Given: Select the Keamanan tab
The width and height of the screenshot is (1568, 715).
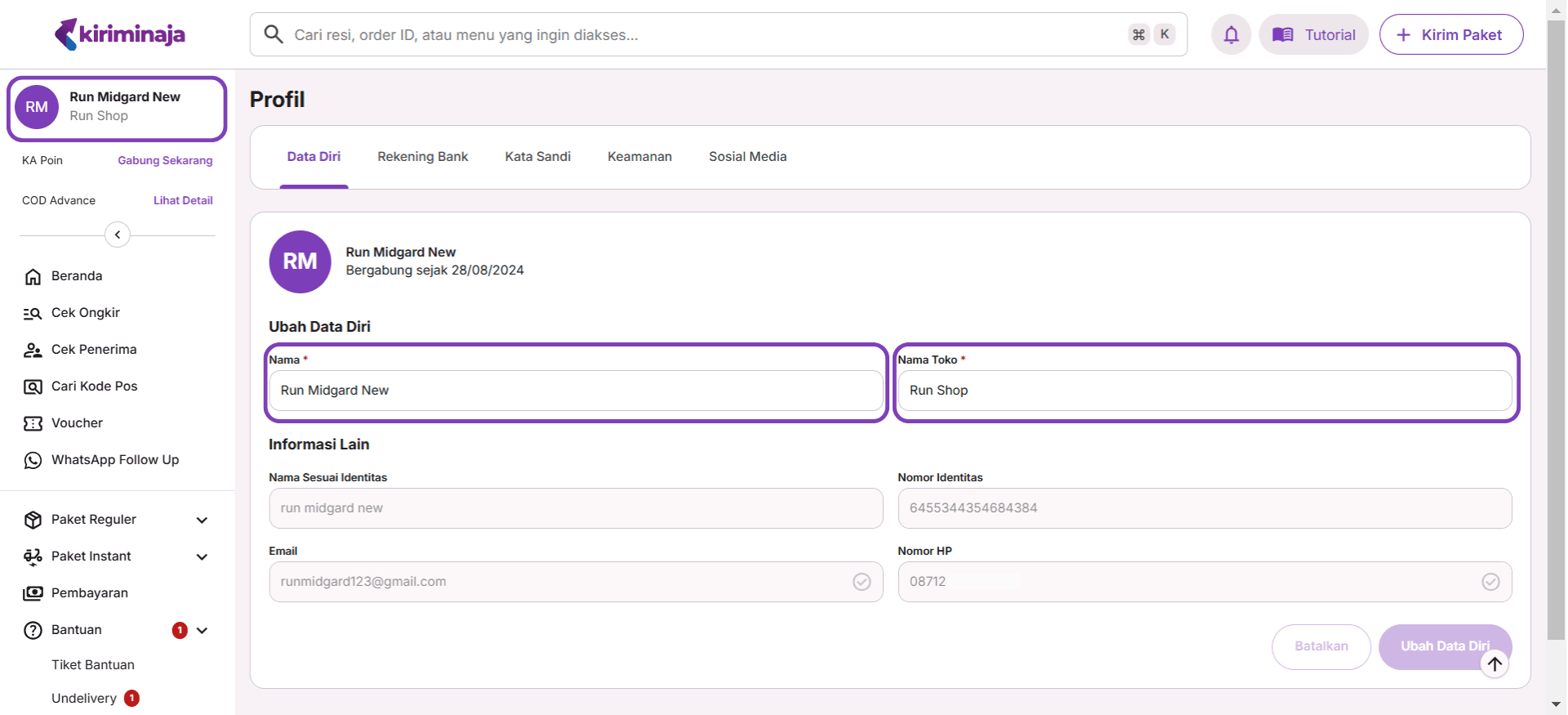Looking at the screenshot, I should [639, 157].
